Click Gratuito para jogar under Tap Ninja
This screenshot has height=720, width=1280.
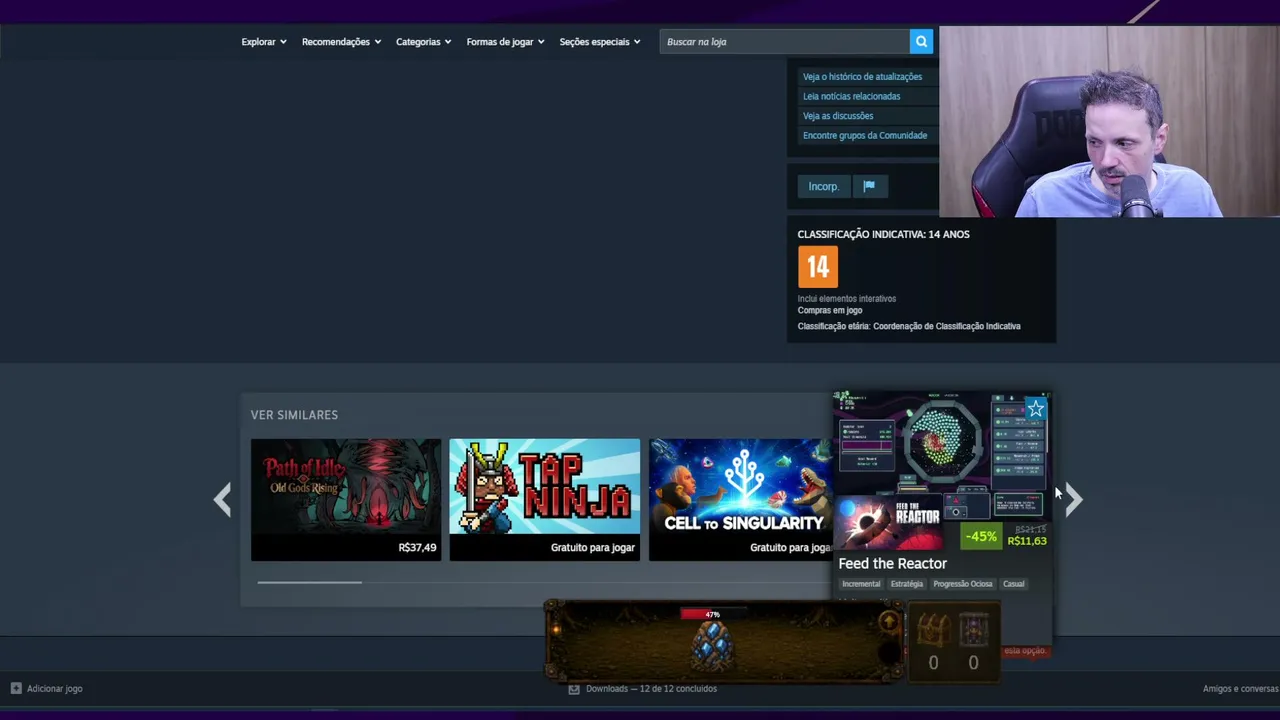[x=593, y=548]
